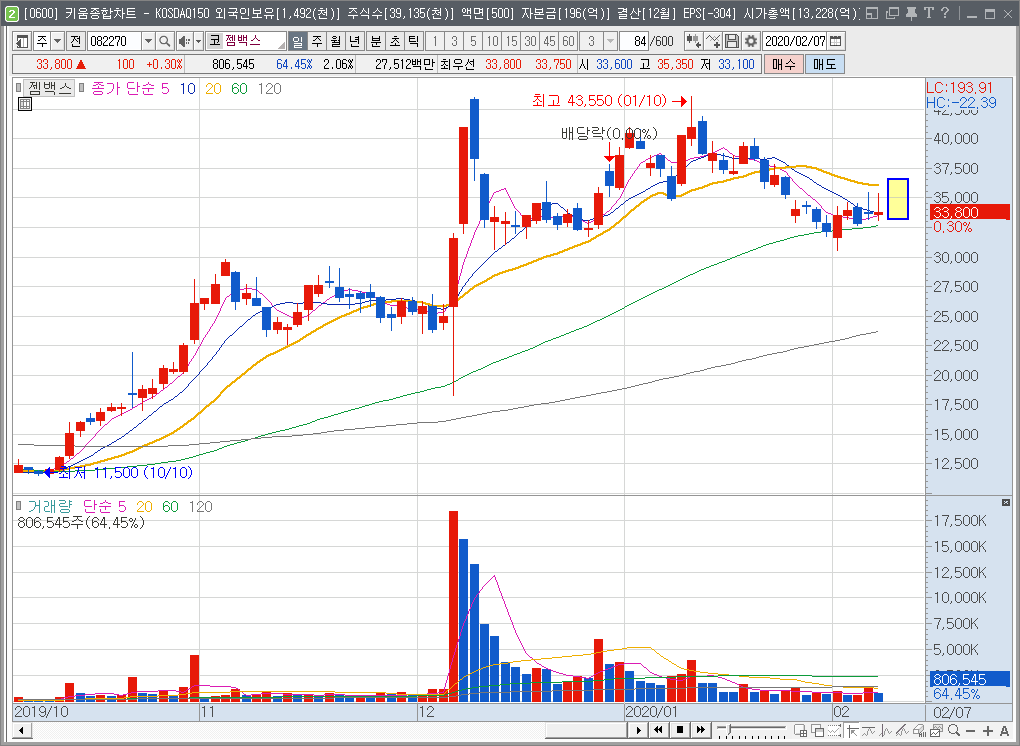Switch to second '초' chart

[x=395, y=42]
